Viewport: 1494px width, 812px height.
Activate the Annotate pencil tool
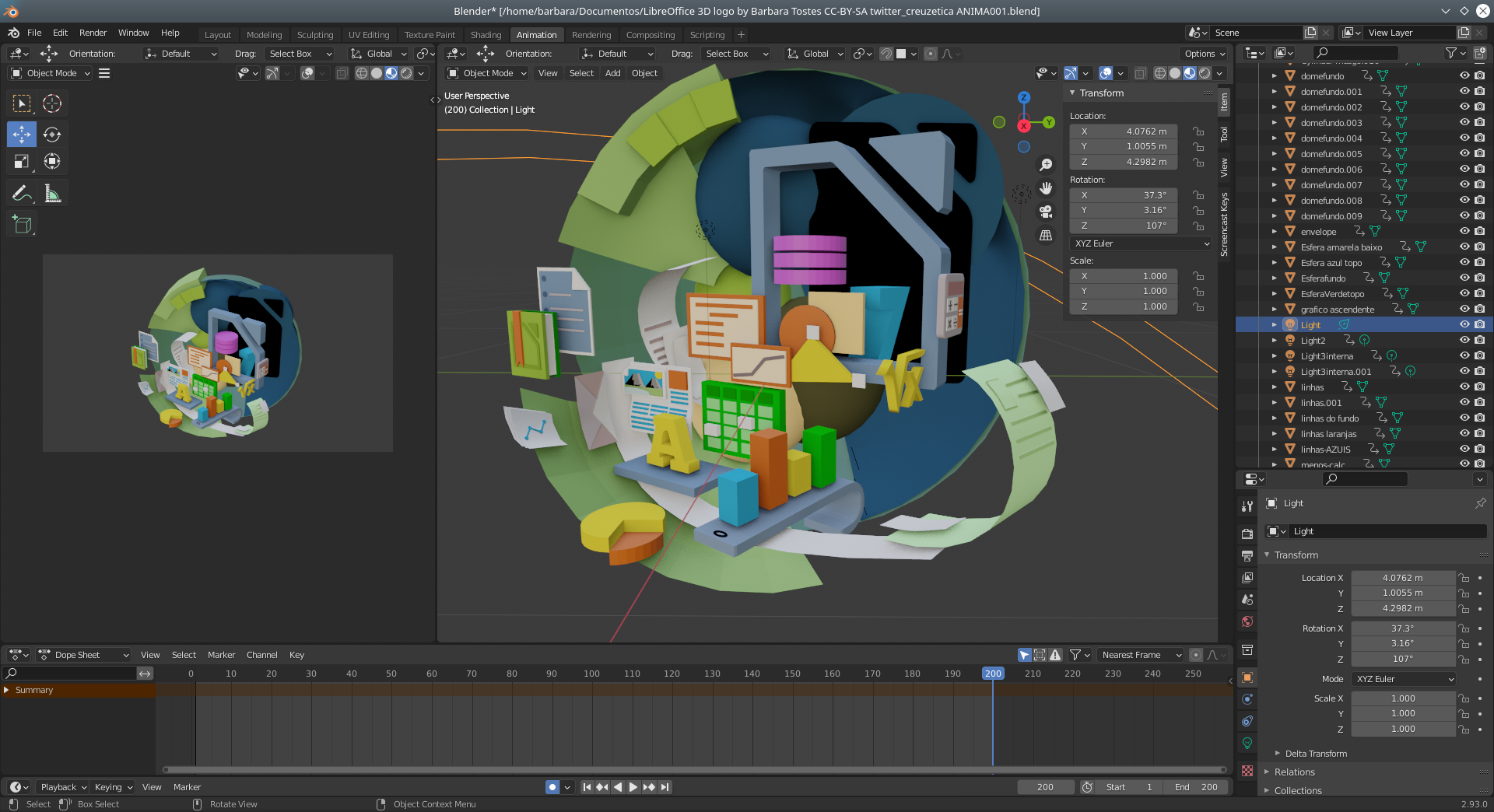[21, 194]
